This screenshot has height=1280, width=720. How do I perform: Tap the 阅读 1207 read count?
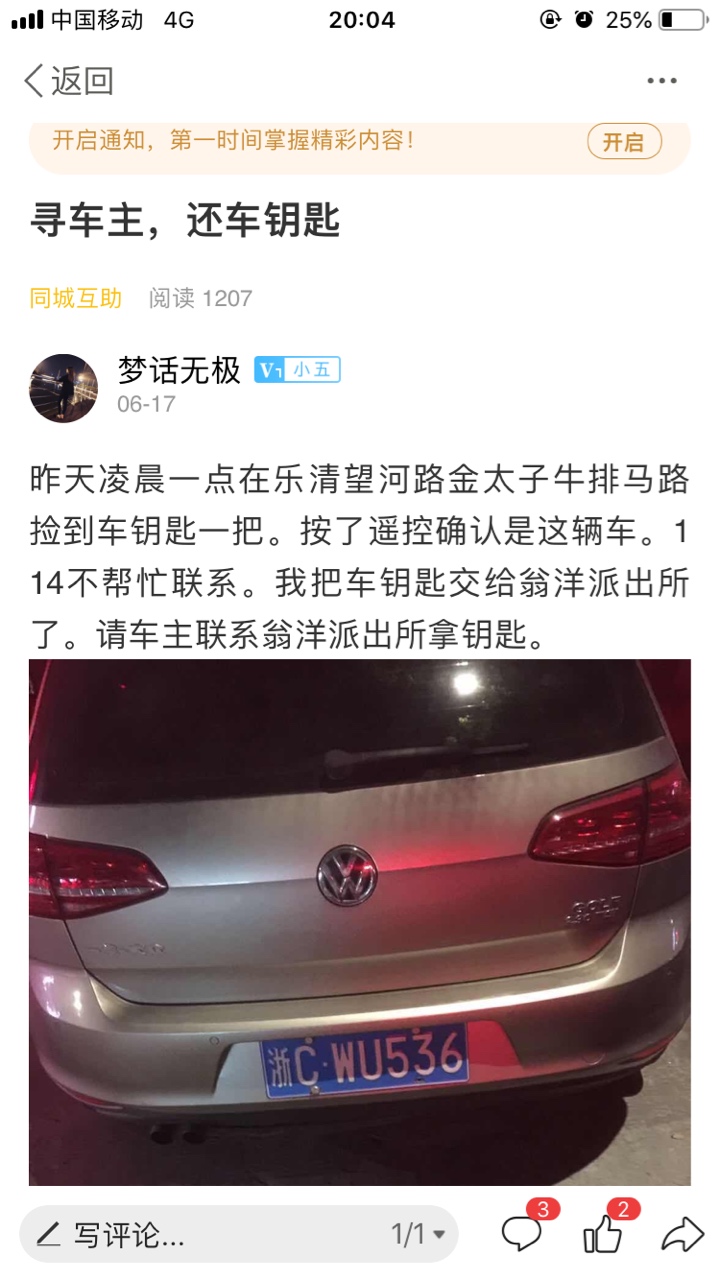(200, 298)
